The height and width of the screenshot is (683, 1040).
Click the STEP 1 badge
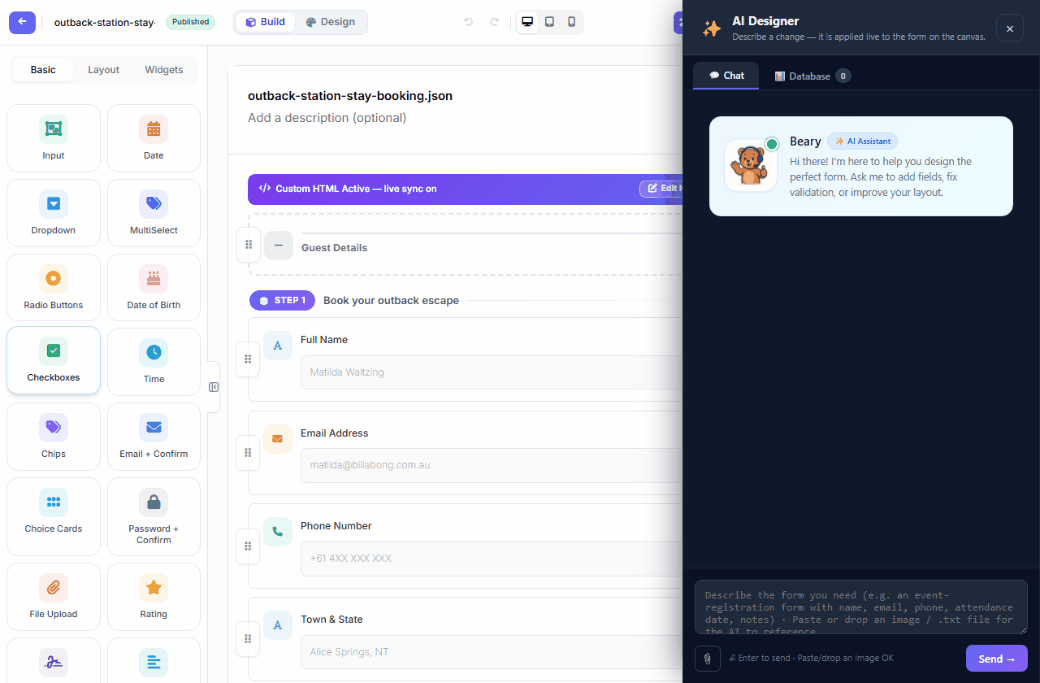[x=283, y=300]
